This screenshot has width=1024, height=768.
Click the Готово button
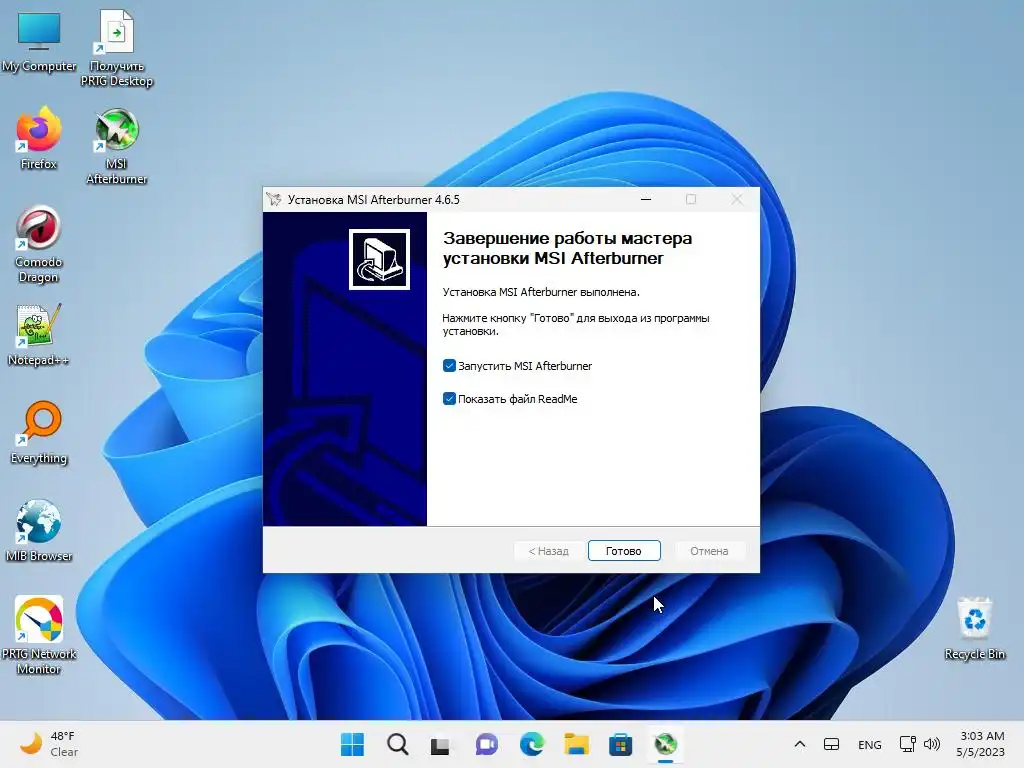point(624,551)
